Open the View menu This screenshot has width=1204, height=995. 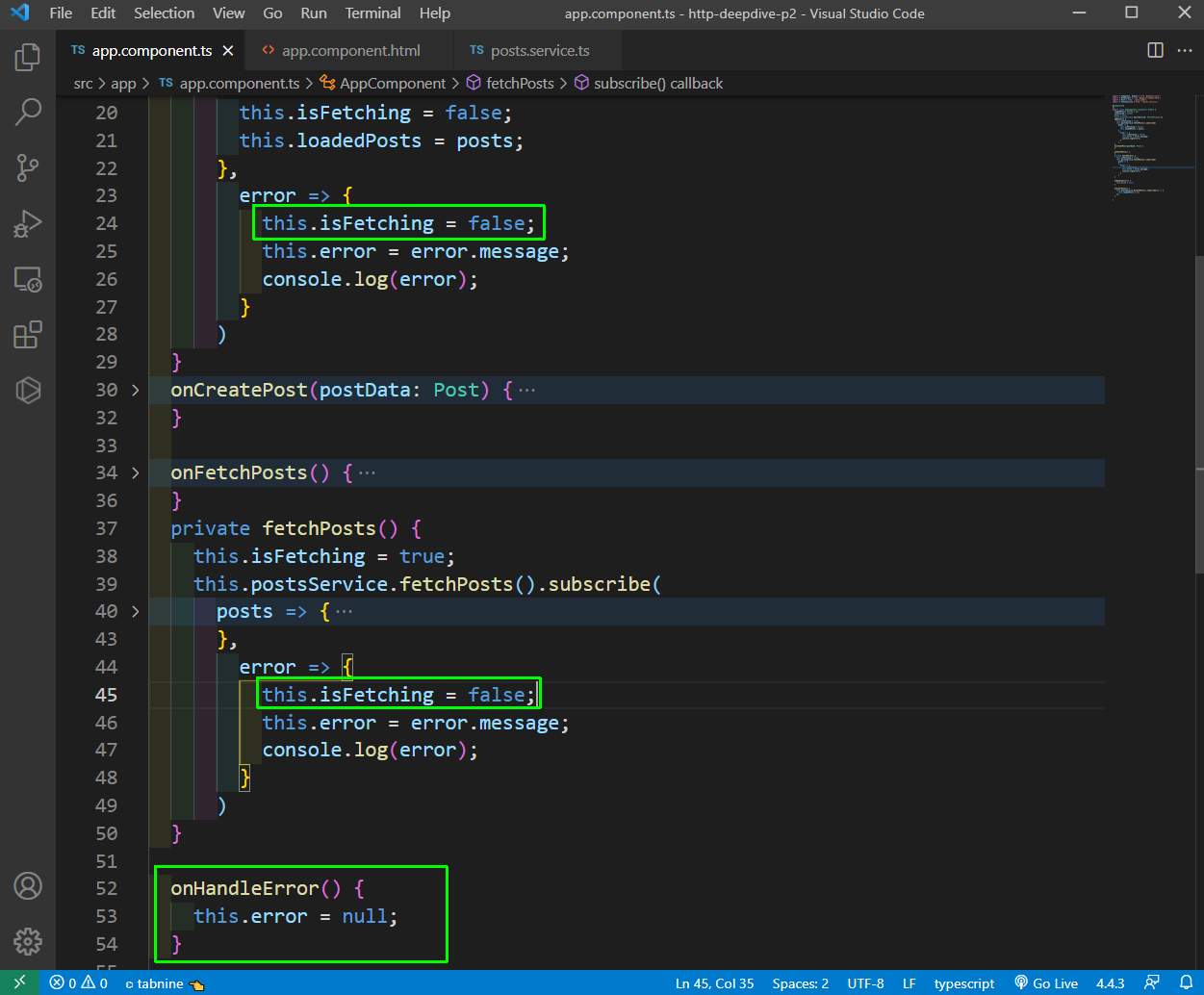pos(228,13)
